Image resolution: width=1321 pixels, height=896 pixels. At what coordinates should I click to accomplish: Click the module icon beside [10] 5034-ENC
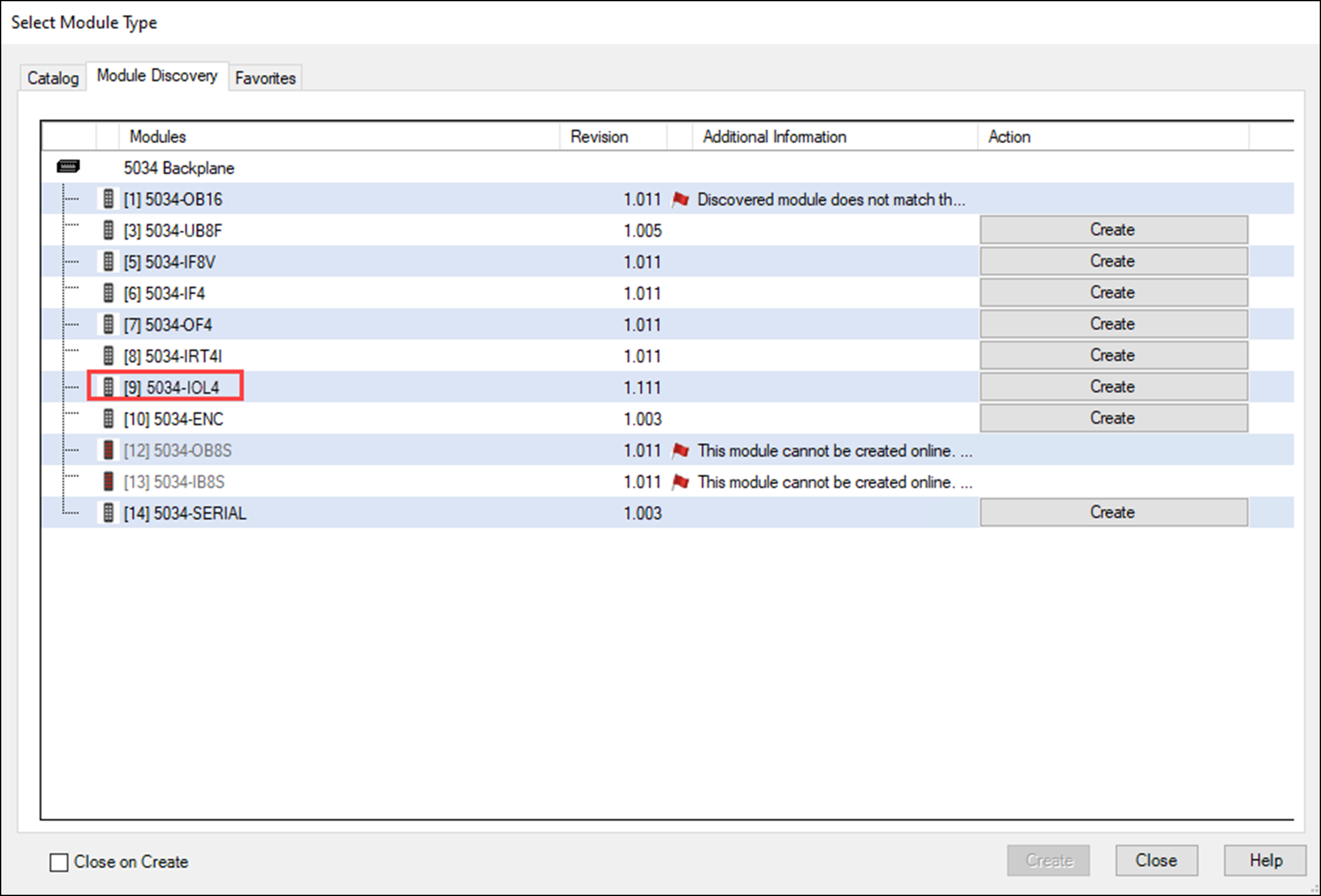pos(109,419)
